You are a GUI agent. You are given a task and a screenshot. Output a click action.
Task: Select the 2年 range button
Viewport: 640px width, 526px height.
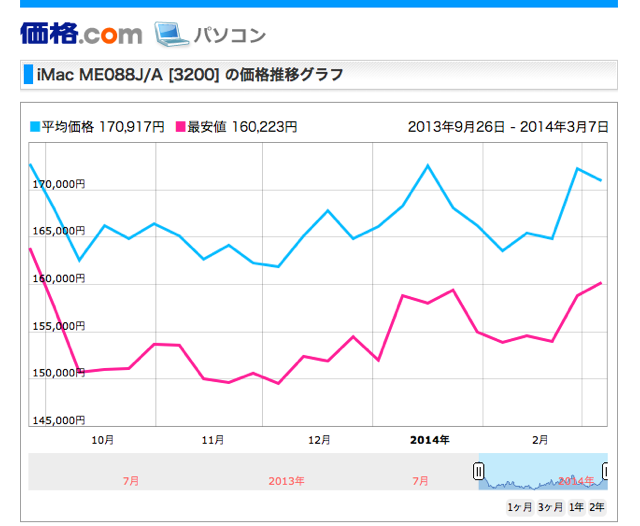[597, 507]
